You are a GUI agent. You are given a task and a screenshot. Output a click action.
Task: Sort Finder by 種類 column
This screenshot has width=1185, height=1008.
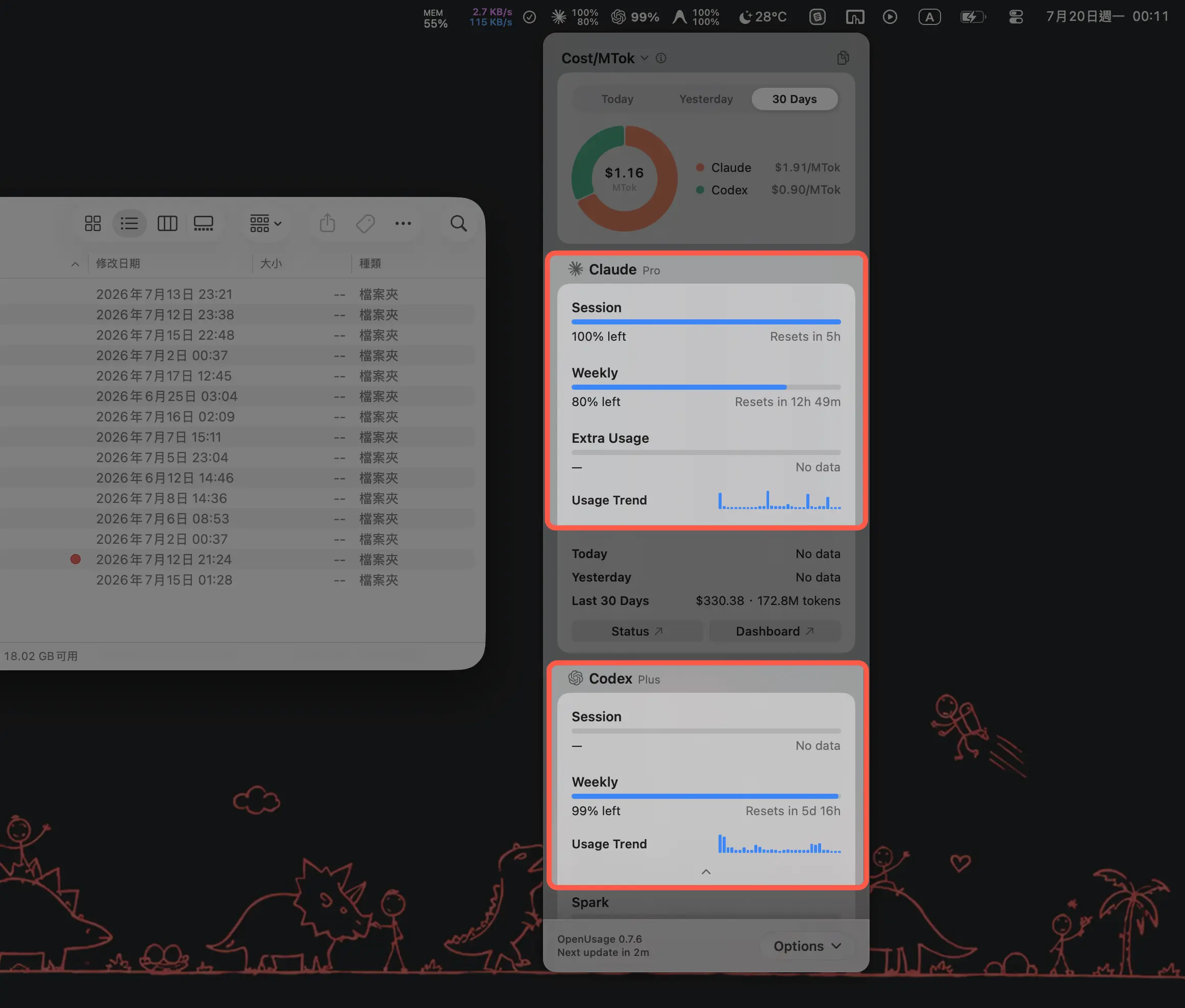click(370, 263)
